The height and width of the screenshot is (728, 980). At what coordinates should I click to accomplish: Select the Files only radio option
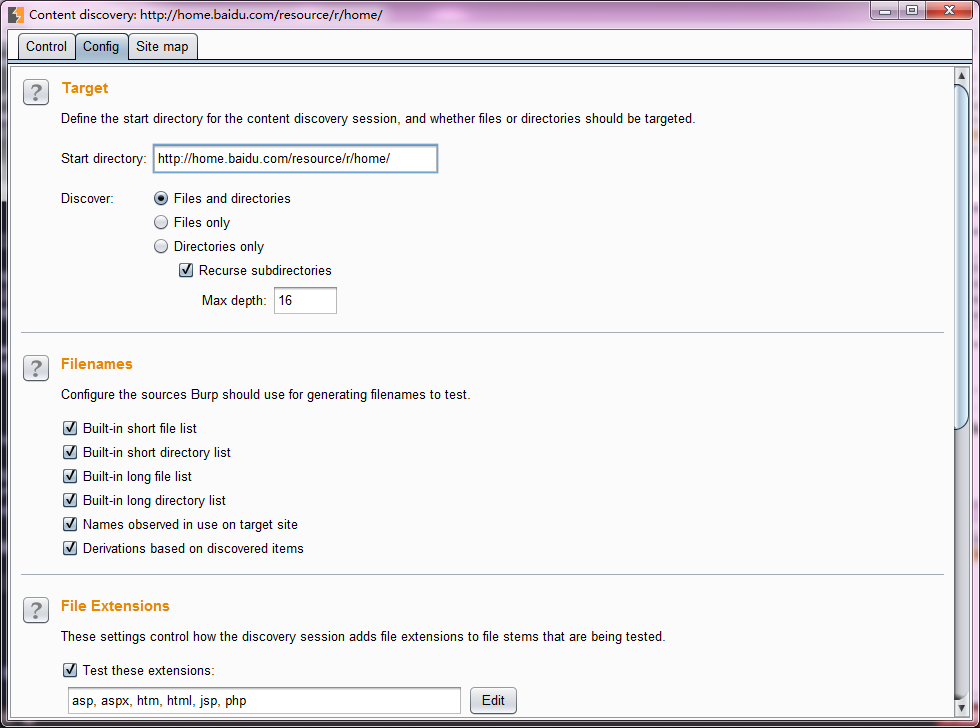[161, 223]
